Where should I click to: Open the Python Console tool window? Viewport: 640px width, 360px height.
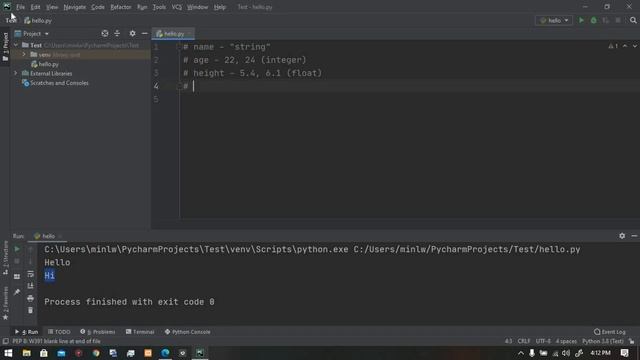coord(188,332)
